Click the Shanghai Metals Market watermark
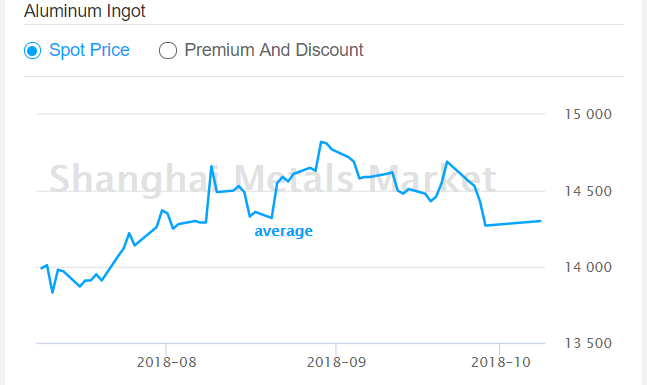647x385 pixels. (272, 179)
